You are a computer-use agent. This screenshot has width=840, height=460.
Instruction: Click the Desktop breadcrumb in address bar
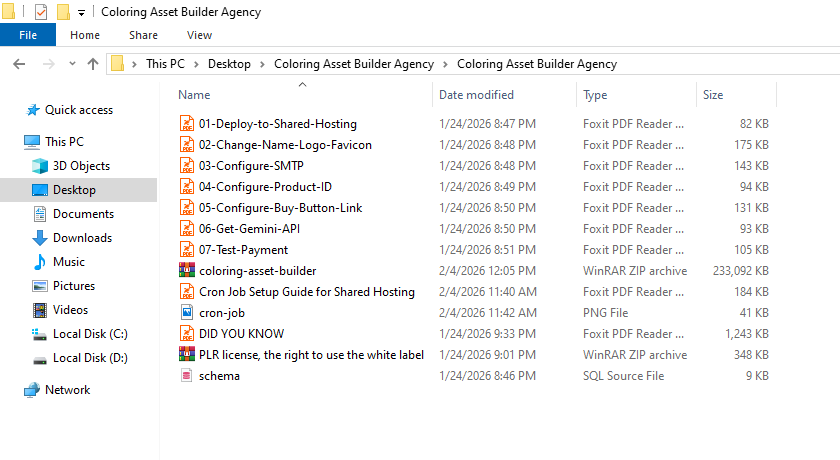point(229,64)
